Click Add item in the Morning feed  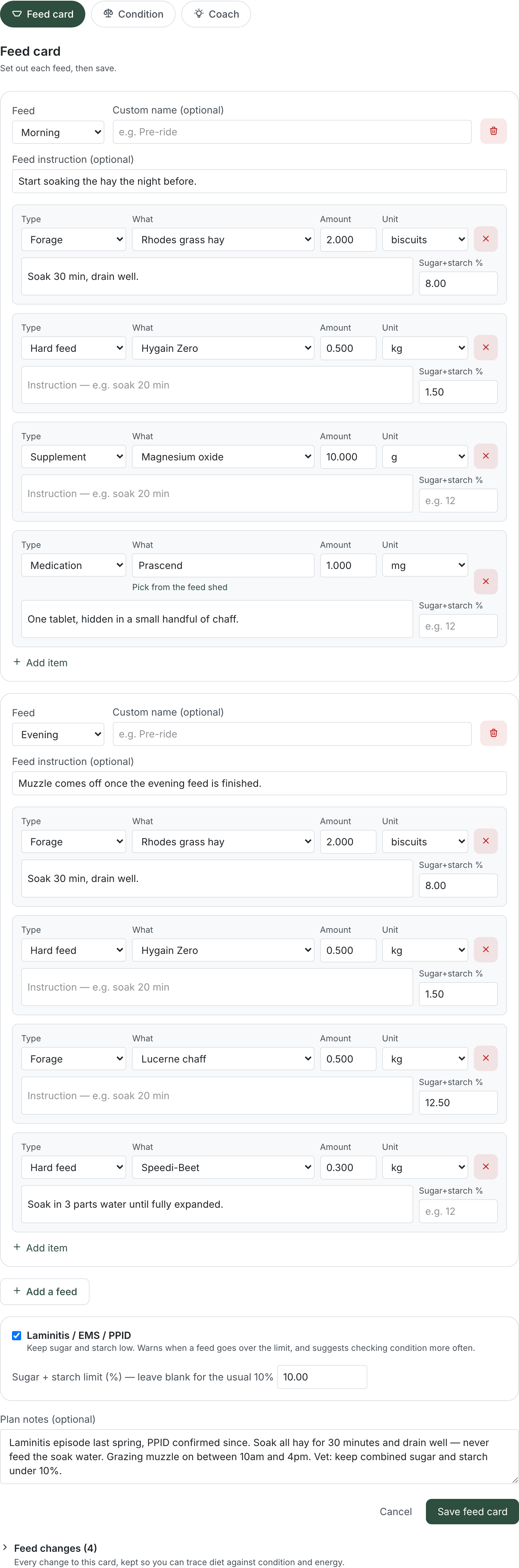click(41, 663)
